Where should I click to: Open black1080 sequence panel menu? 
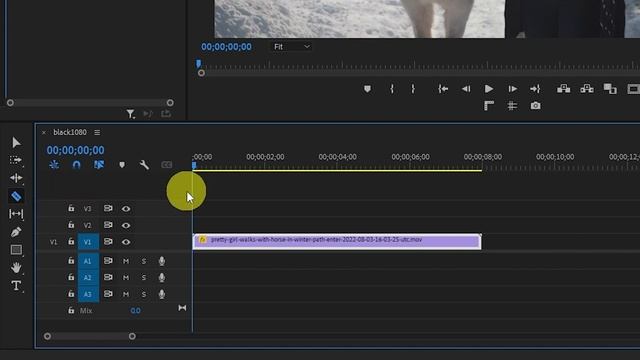97,132
